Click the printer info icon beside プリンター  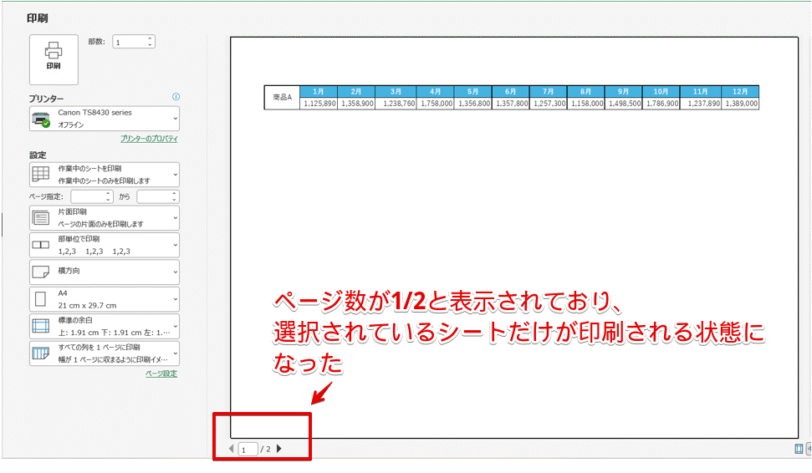176,96
